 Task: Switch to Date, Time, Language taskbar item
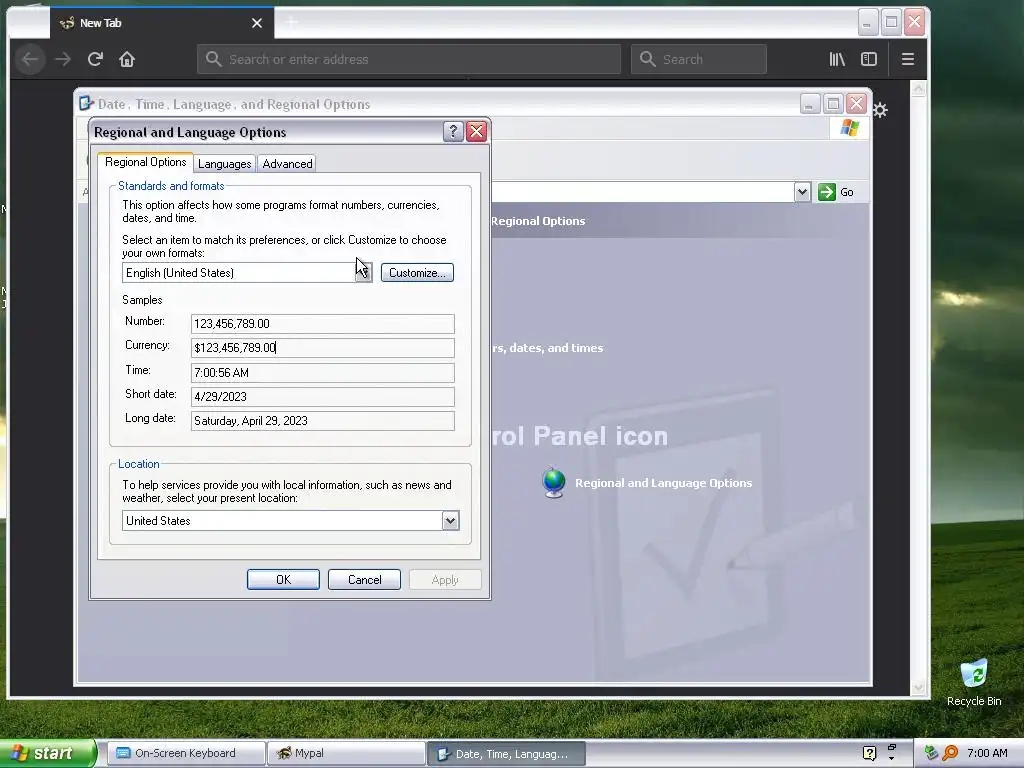(x=505, y=753)
